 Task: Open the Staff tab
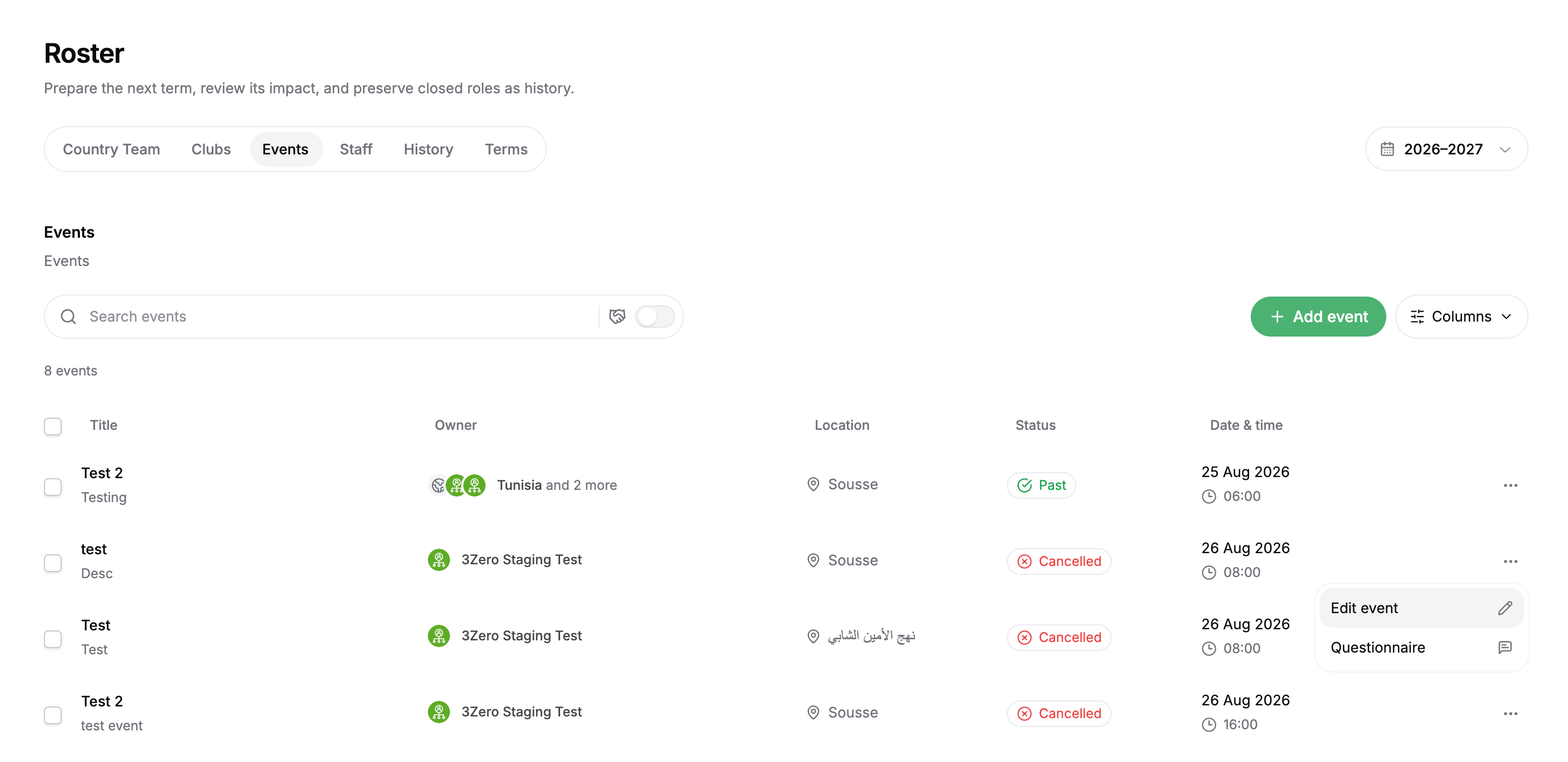click(x=356, y=149)
